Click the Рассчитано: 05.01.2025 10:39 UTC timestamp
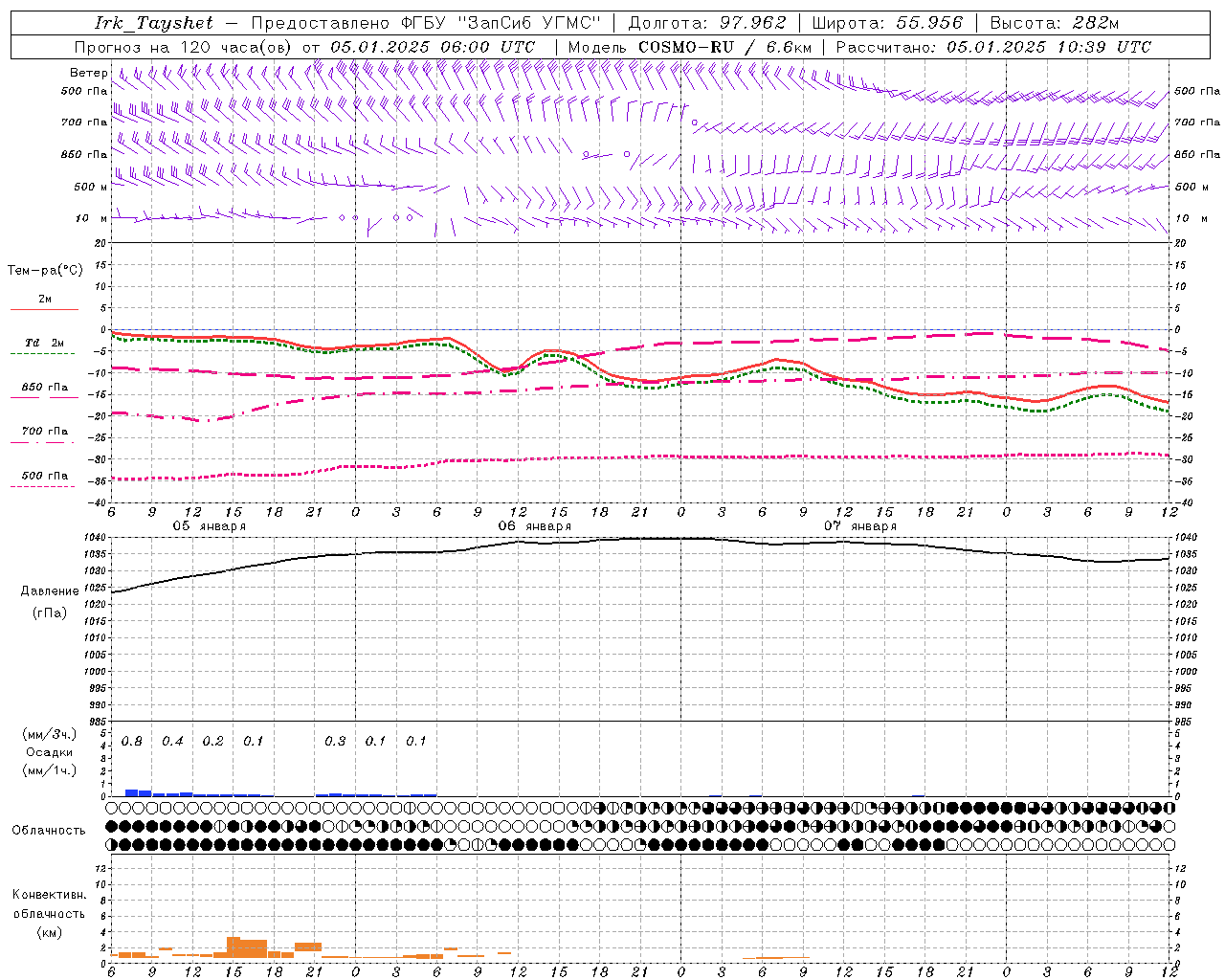The image size is (1225, 980). click(993, 47)
